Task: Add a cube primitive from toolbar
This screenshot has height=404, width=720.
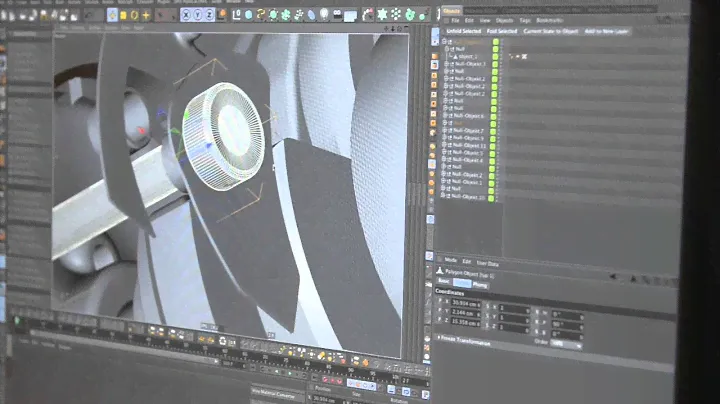Action: point(247,15)
